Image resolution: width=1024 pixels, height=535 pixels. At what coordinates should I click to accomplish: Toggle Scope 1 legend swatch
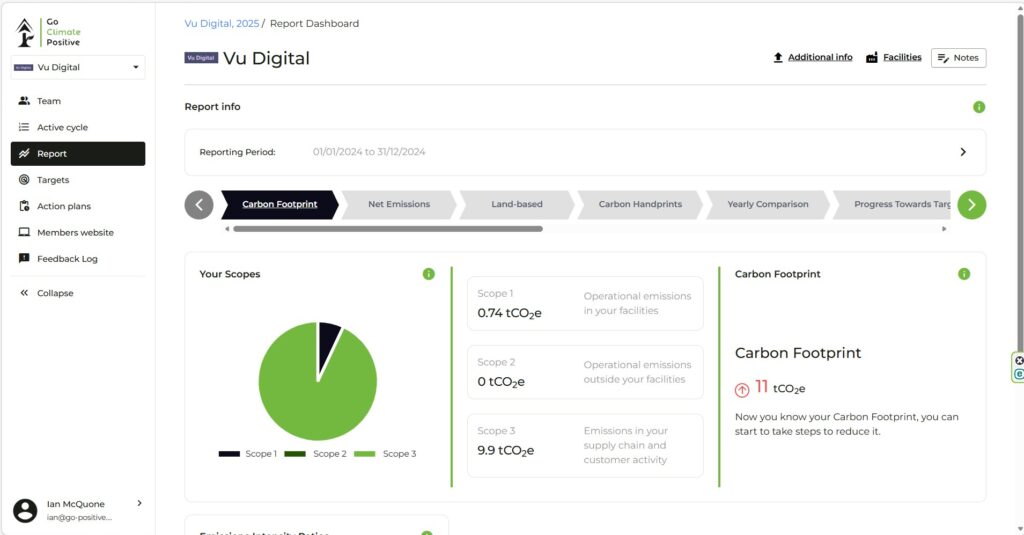coord(229,454)
